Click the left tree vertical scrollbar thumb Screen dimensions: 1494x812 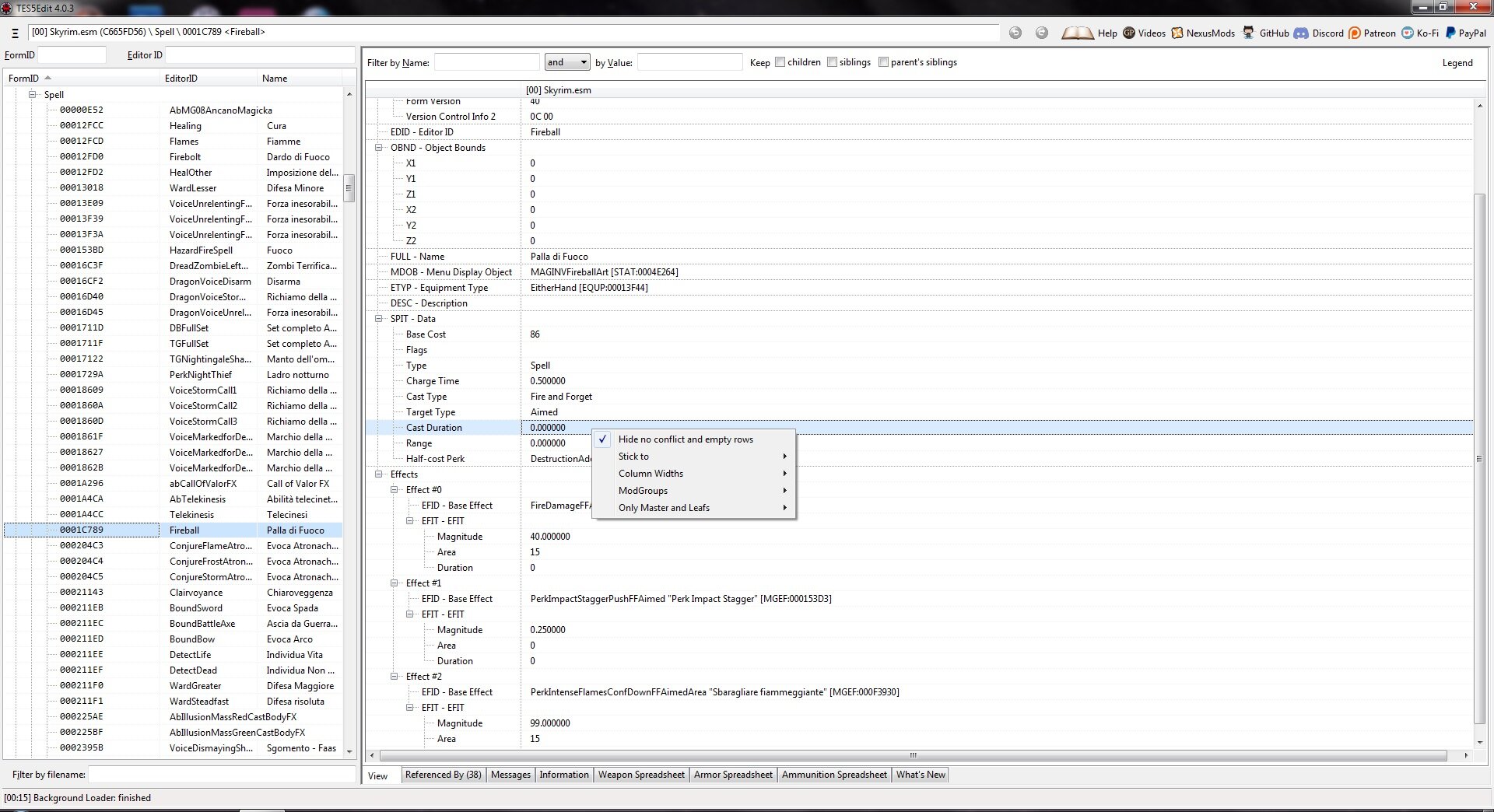point(349,188)
